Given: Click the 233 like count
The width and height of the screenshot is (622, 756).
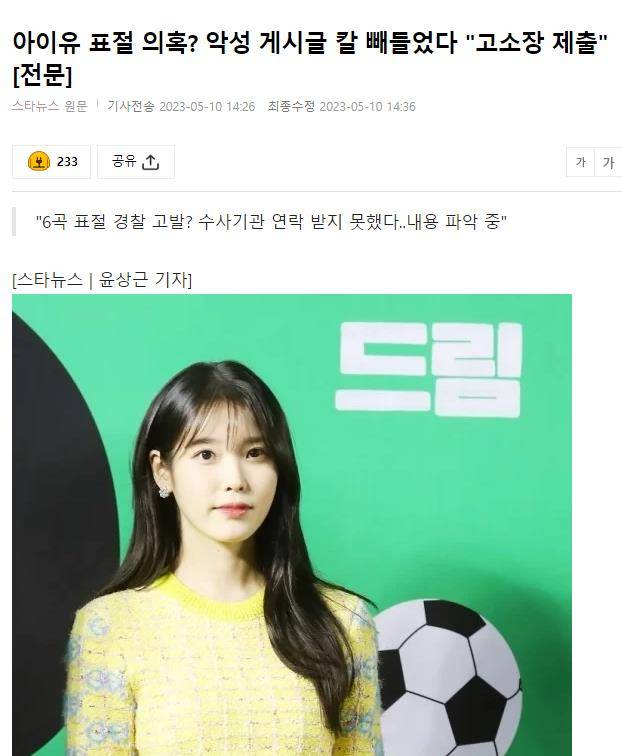Looking at the screenshot, I should click(x=67, y=162).
